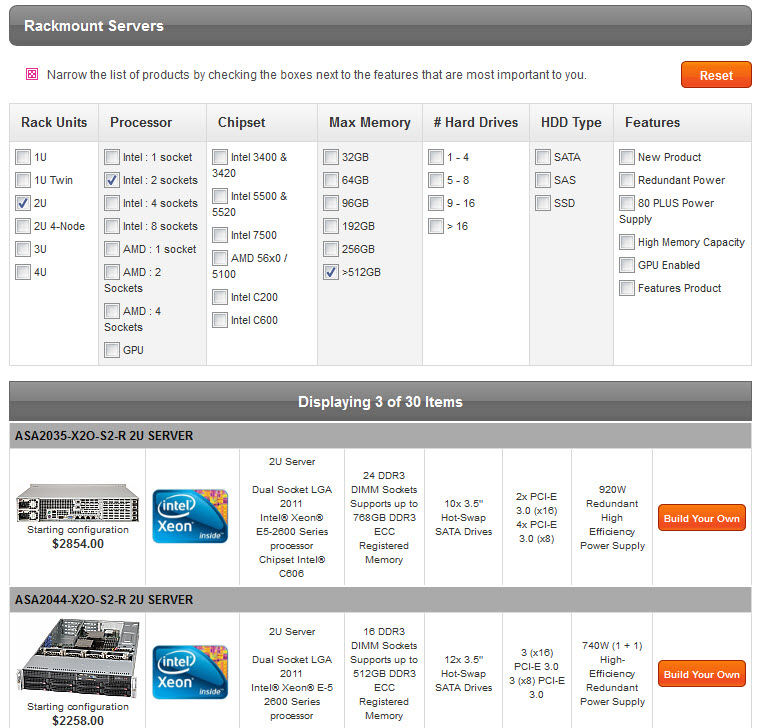Image resolution: width=759 pixels, height=728 pixels.
Task: Click the Intel Xeon logo for ASA2035 server
Action: [190, 516]
